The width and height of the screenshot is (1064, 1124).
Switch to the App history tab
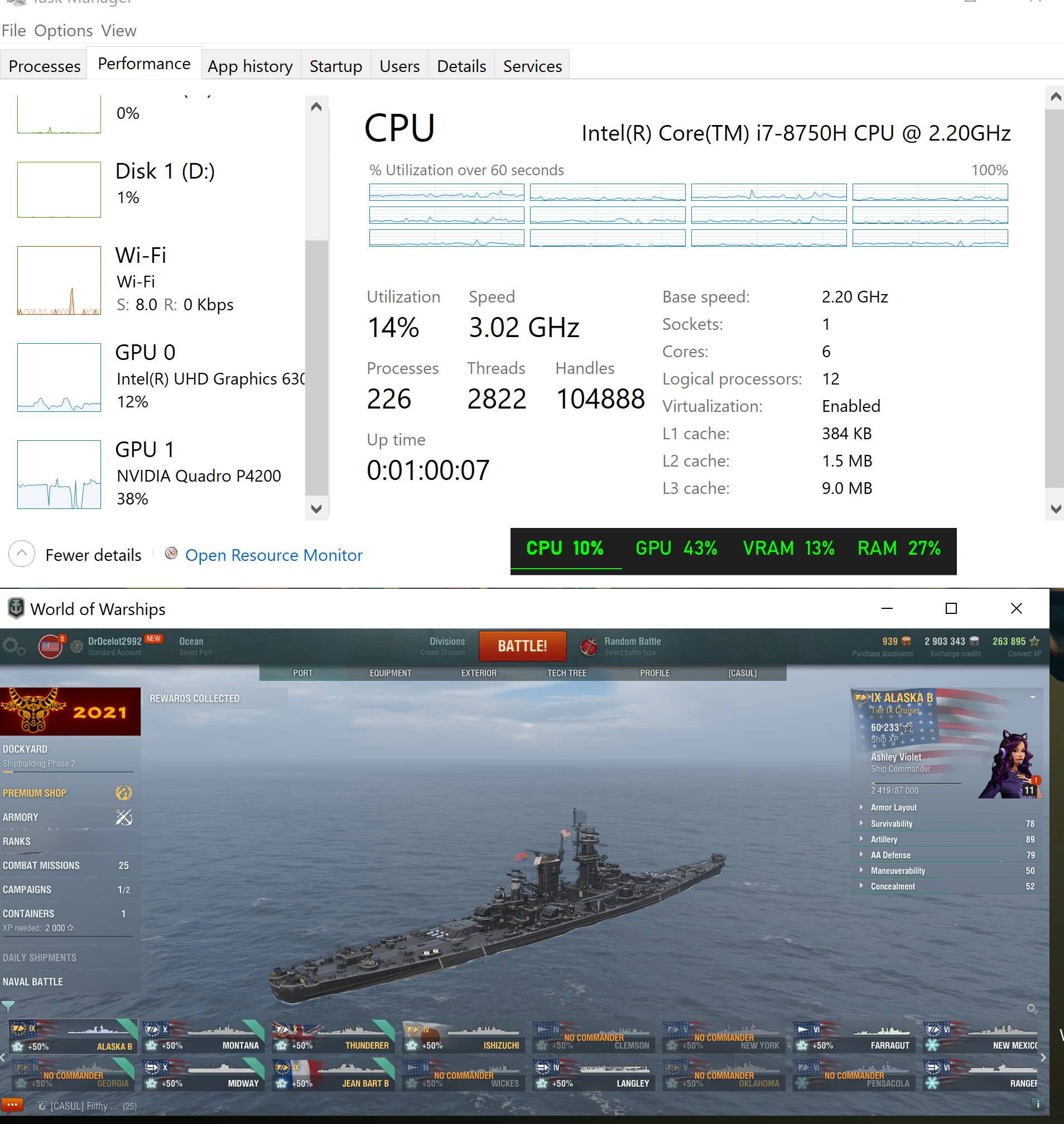(250, 66)
